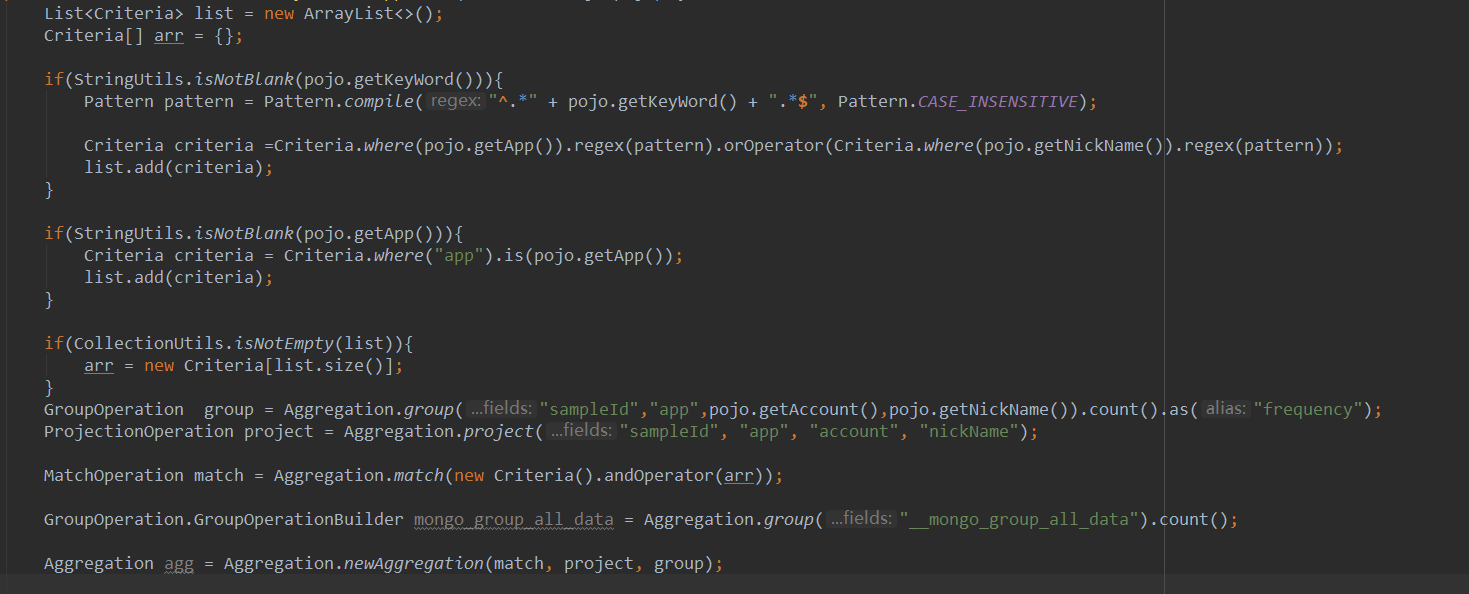The image size is (1469, 594).
Task: Click the "alias:" parameter hint
Action: [1225, 409]
